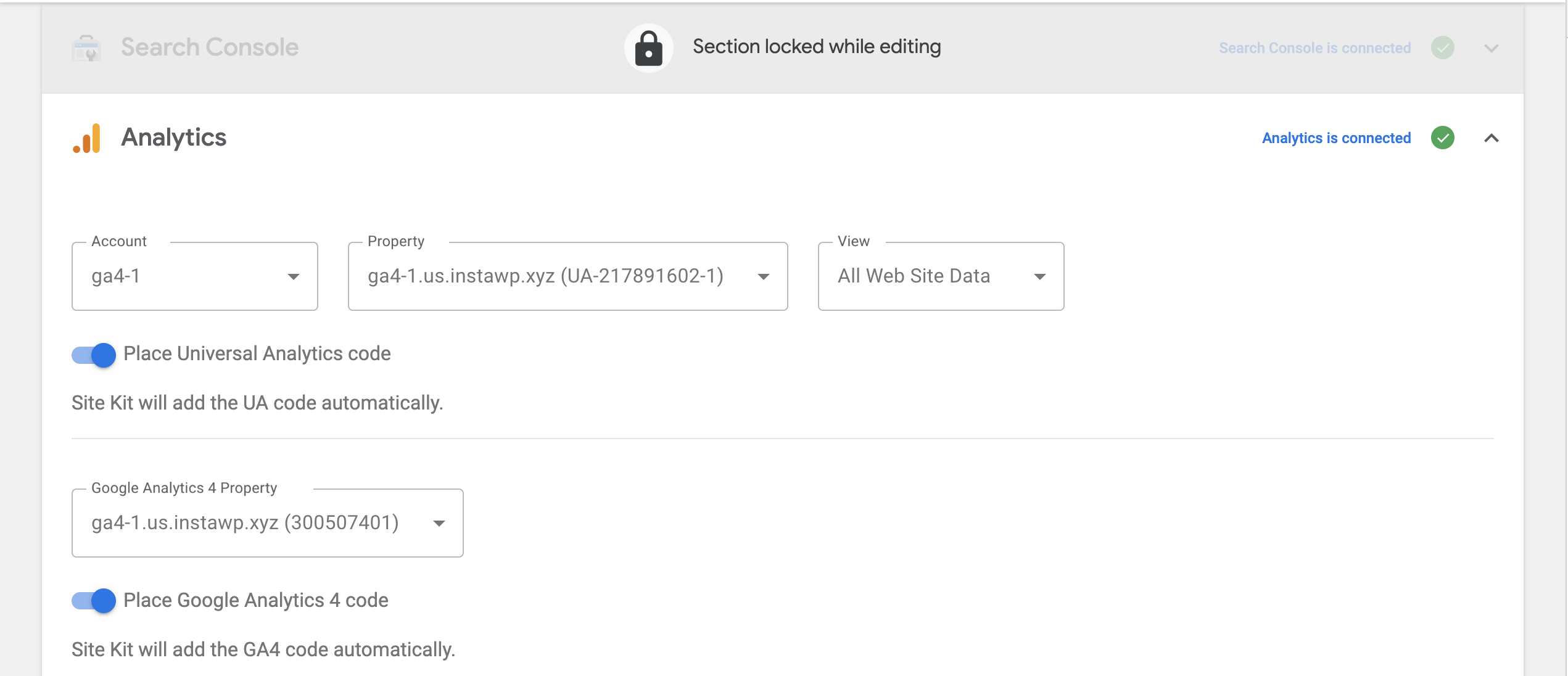Click the Search Console briefcase icon
The width and height of the screenshot is (1568, 676).
[x=86, y=47]
